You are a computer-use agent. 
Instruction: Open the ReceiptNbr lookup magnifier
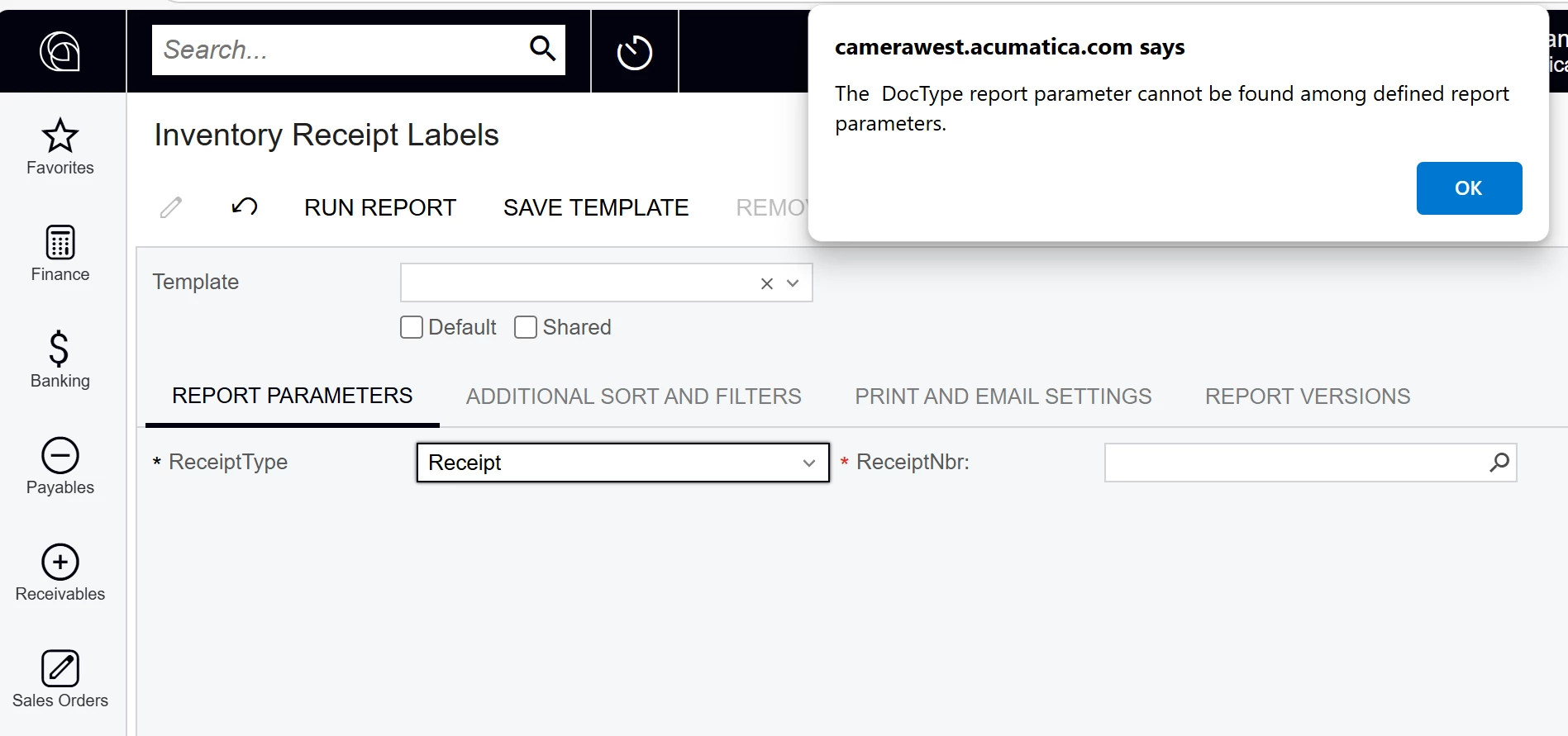coord(1499,463)
